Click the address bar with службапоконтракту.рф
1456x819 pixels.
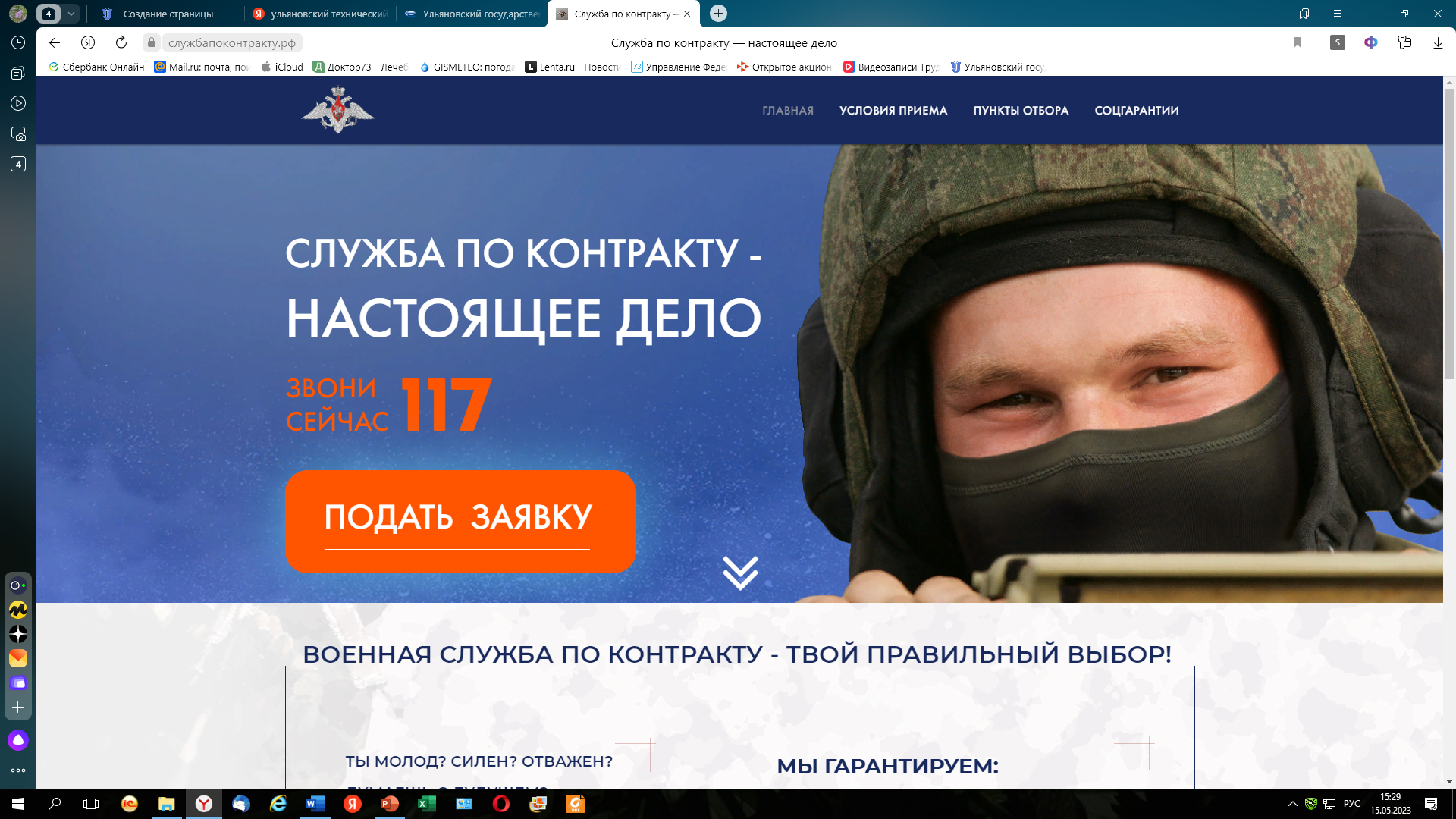tap(231, 42)
